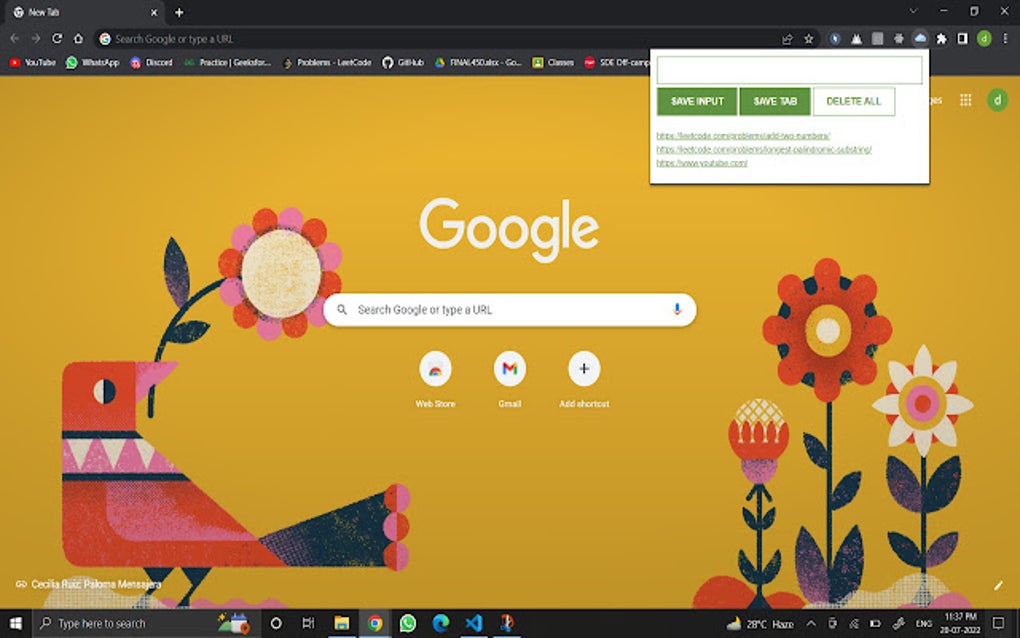Open the Google apps grid launcher
Viewport: 1020px width, 638px height.
coord(966,100)
